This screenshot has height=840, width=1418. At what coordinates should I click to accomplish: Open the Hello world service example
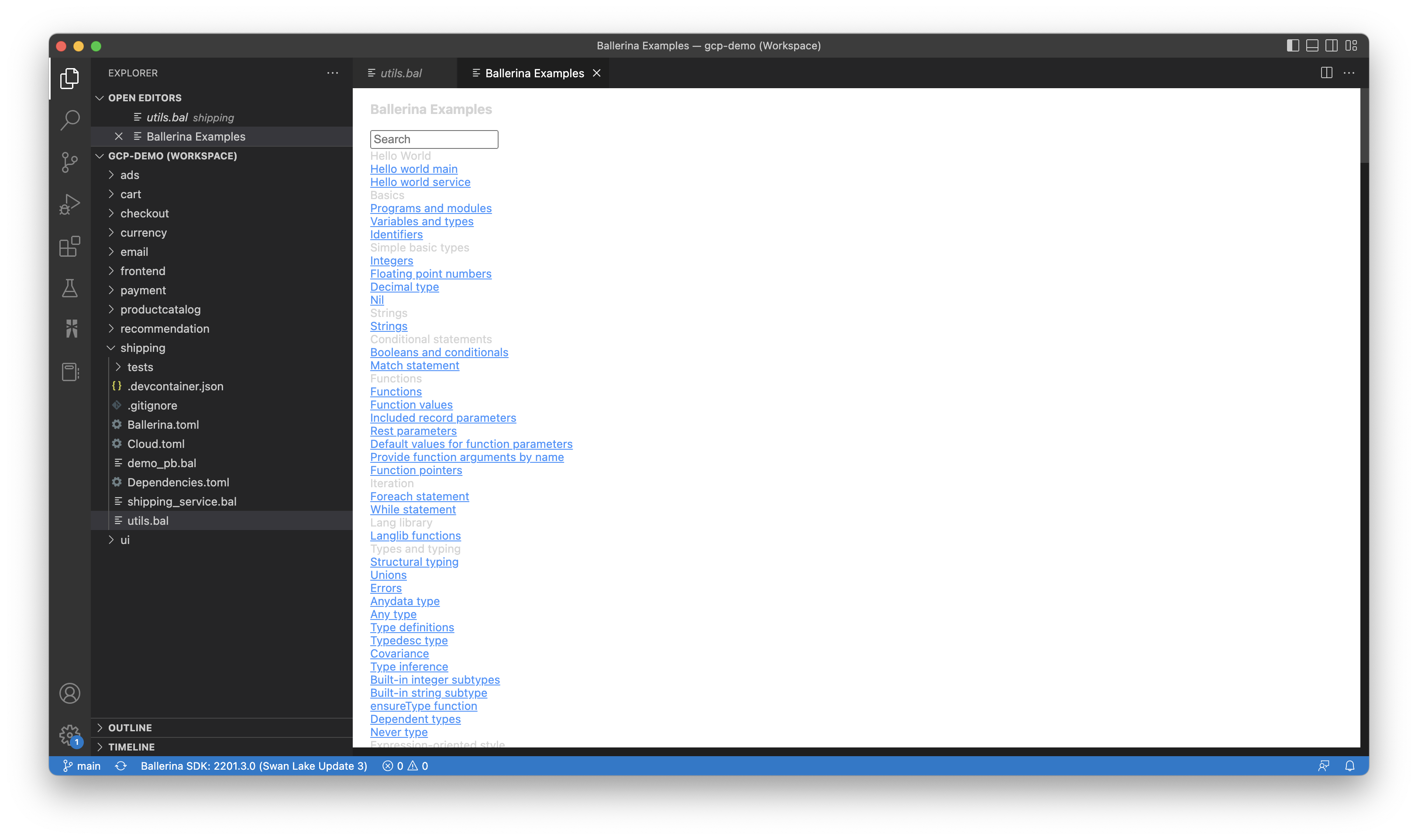pyautogui.click(x=420, y=182)
